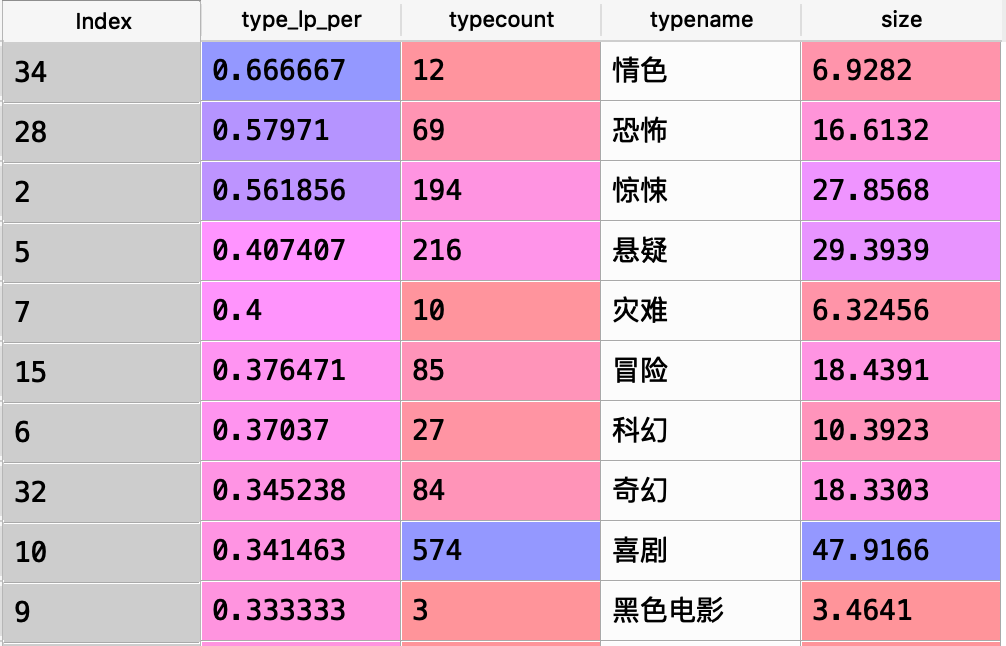Click the size cell 16.6132

coord(901,132)
